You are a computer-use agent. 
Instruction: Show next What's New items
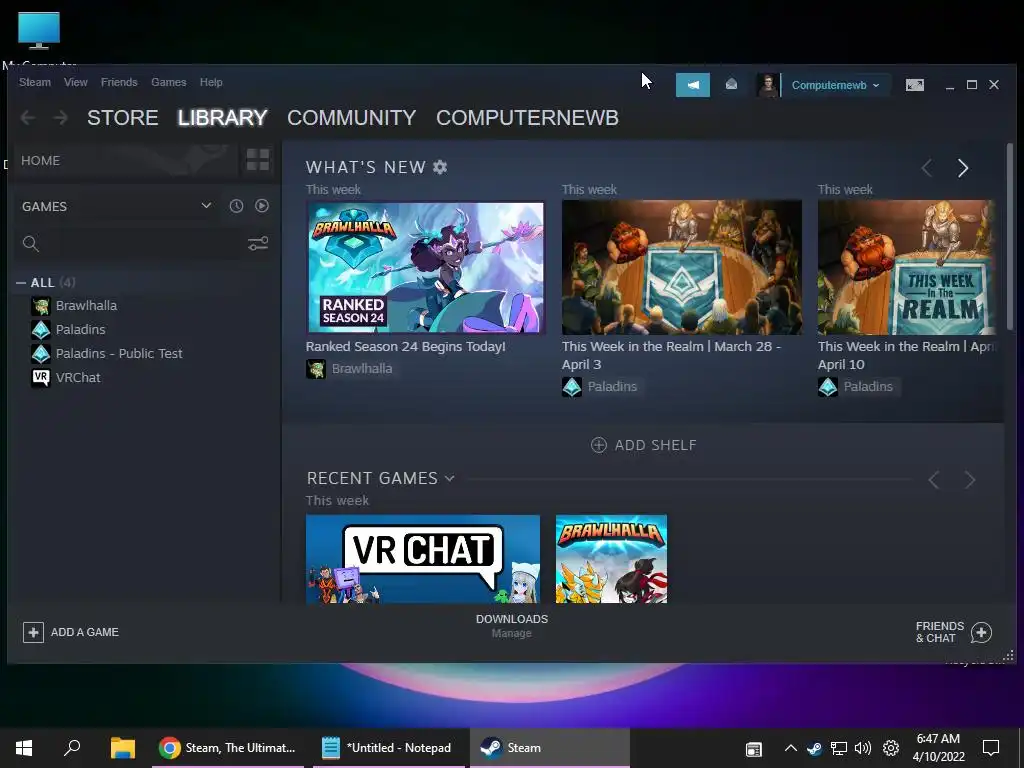click(x=963, y=168)
